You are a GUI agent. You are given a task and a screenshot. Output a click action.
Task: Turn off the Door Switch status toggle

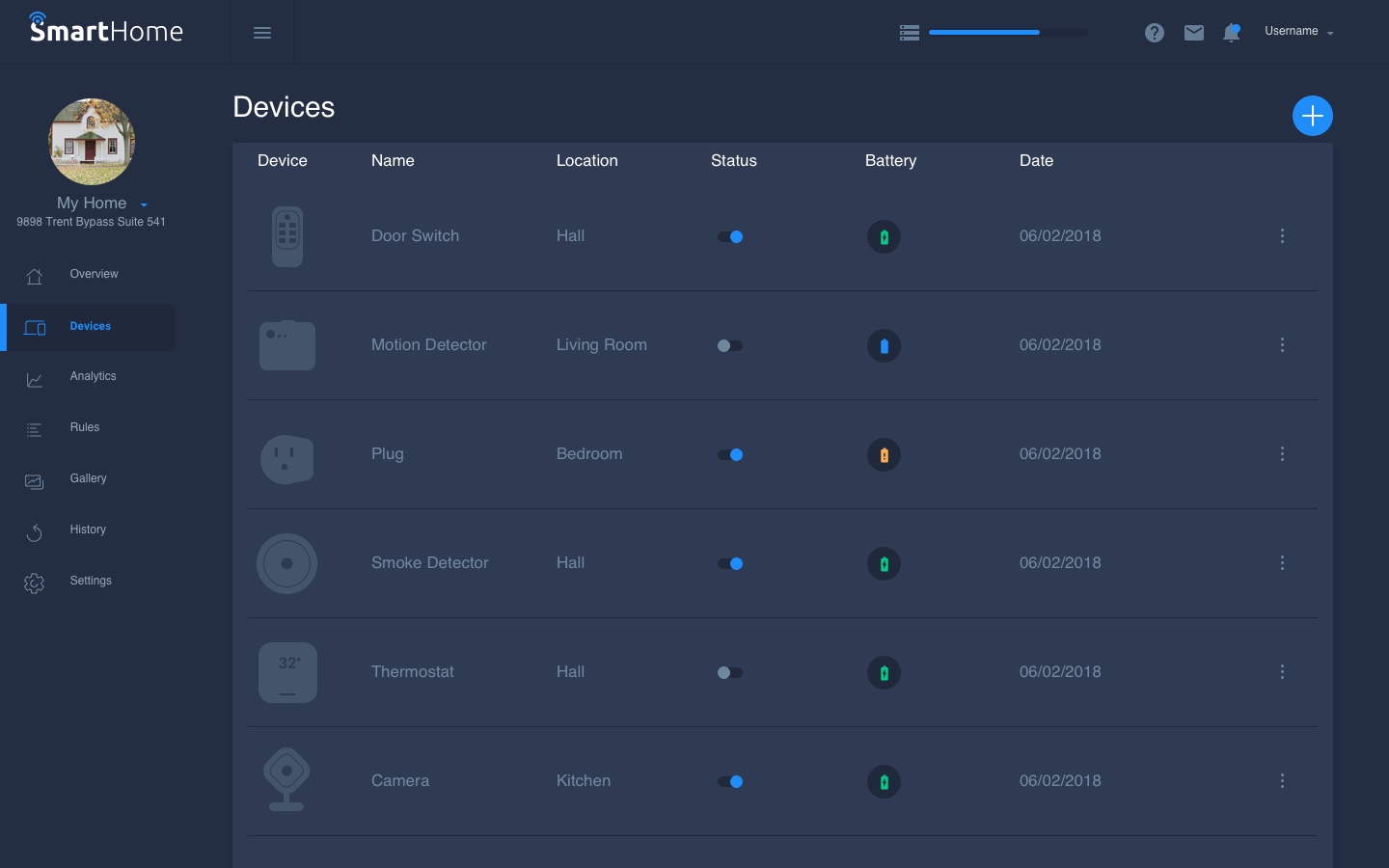[x=730, y=236]
